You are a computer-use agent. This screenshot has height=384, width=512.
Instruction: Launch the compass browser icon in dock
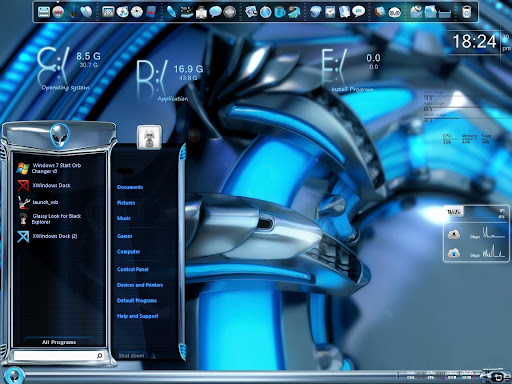(265, 12)
